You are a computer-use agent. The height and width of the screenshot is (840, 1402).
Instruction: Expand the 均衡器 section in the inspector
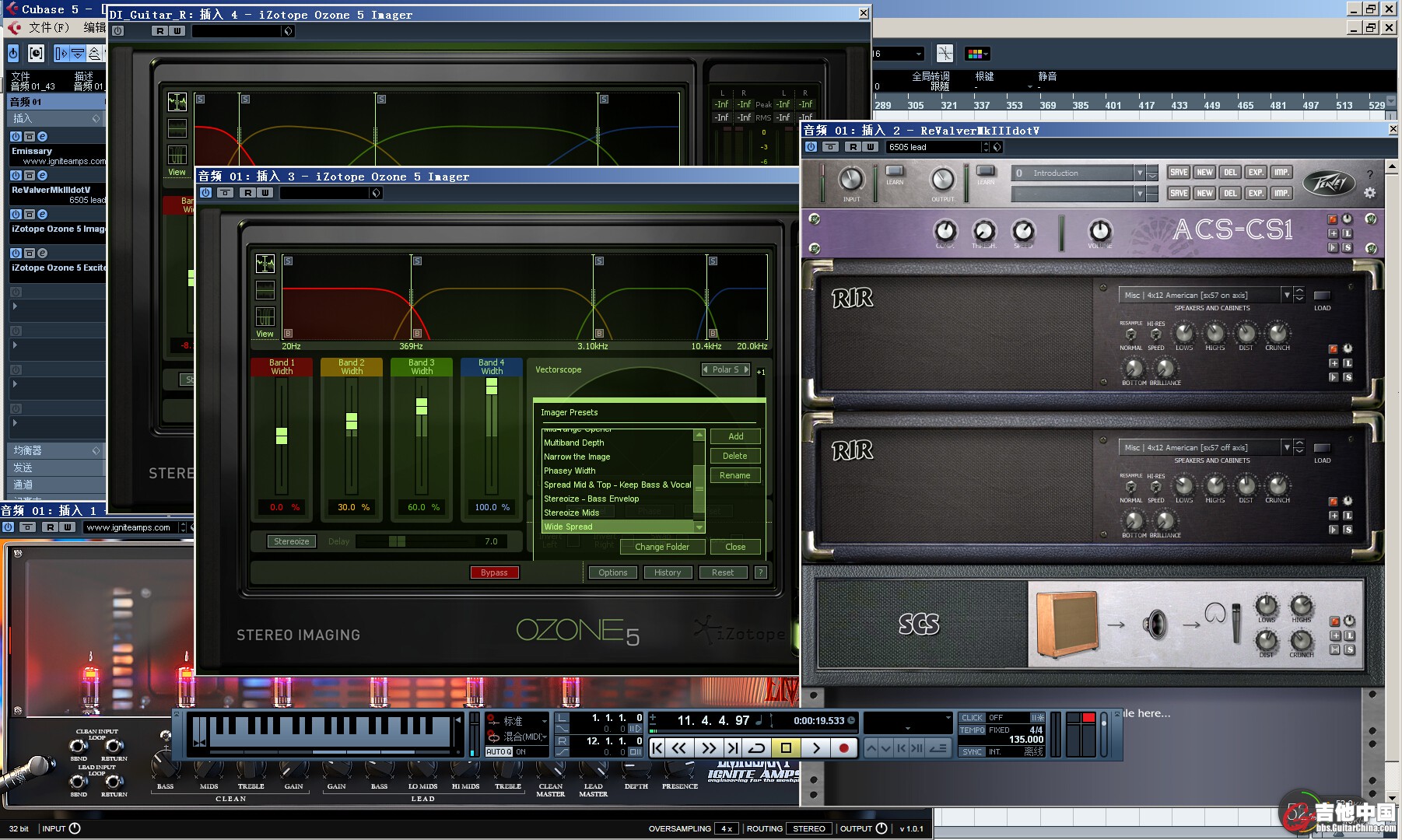[x=56, y=450]
